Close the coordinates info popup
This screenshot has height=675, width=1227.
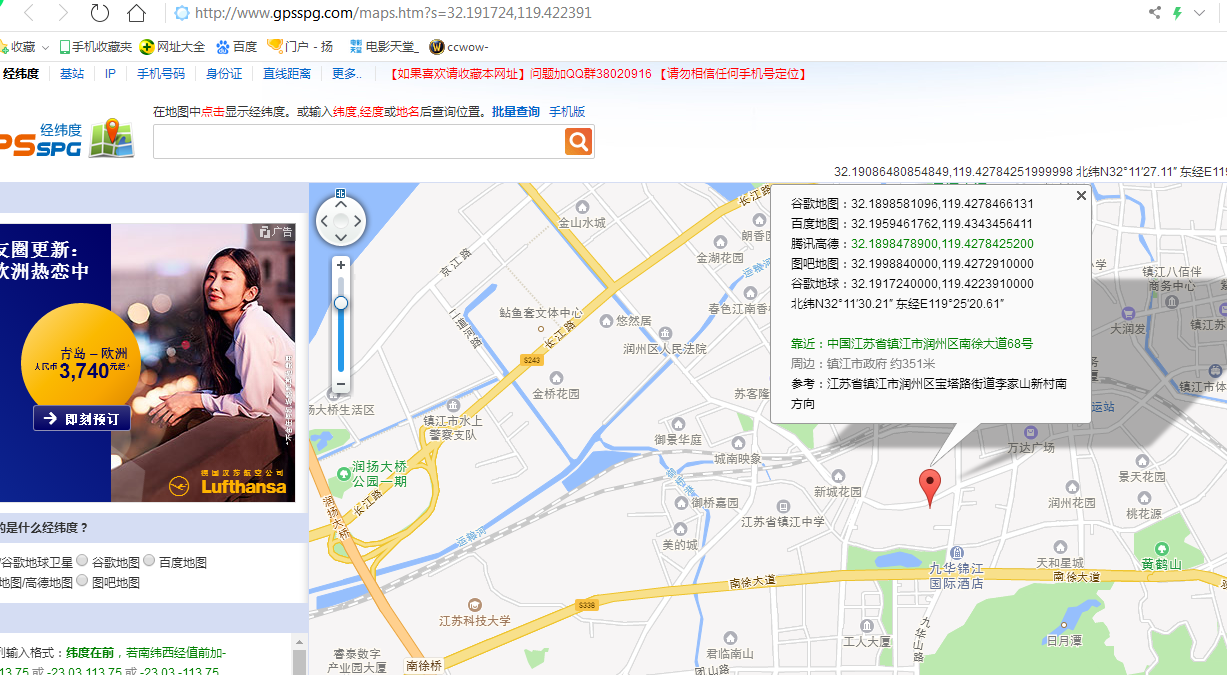1081,196
